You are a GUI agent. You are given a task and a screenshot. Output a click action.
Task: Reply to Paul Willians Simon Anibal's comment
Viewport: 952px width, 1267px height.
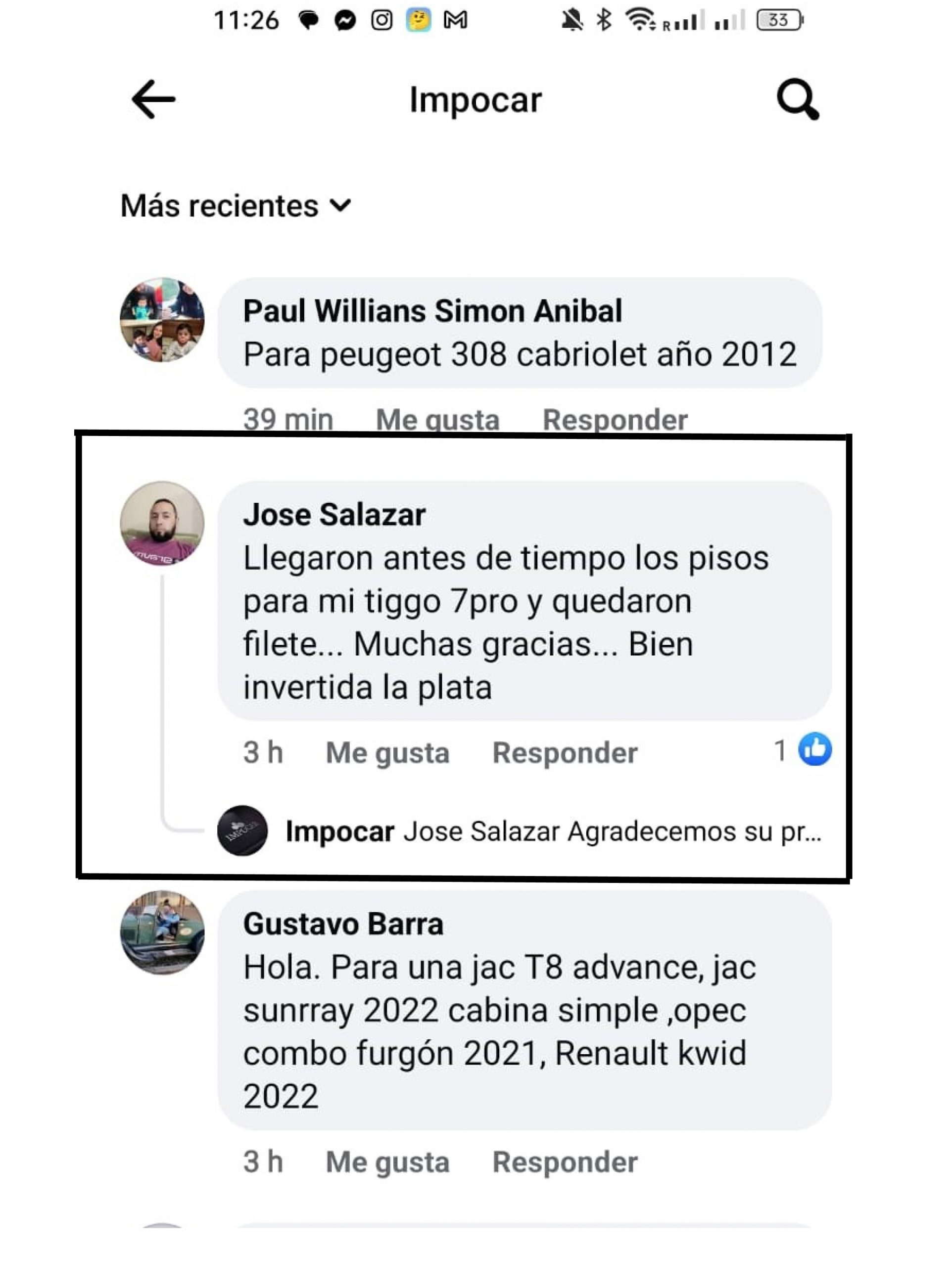click(x=615, y=419)
